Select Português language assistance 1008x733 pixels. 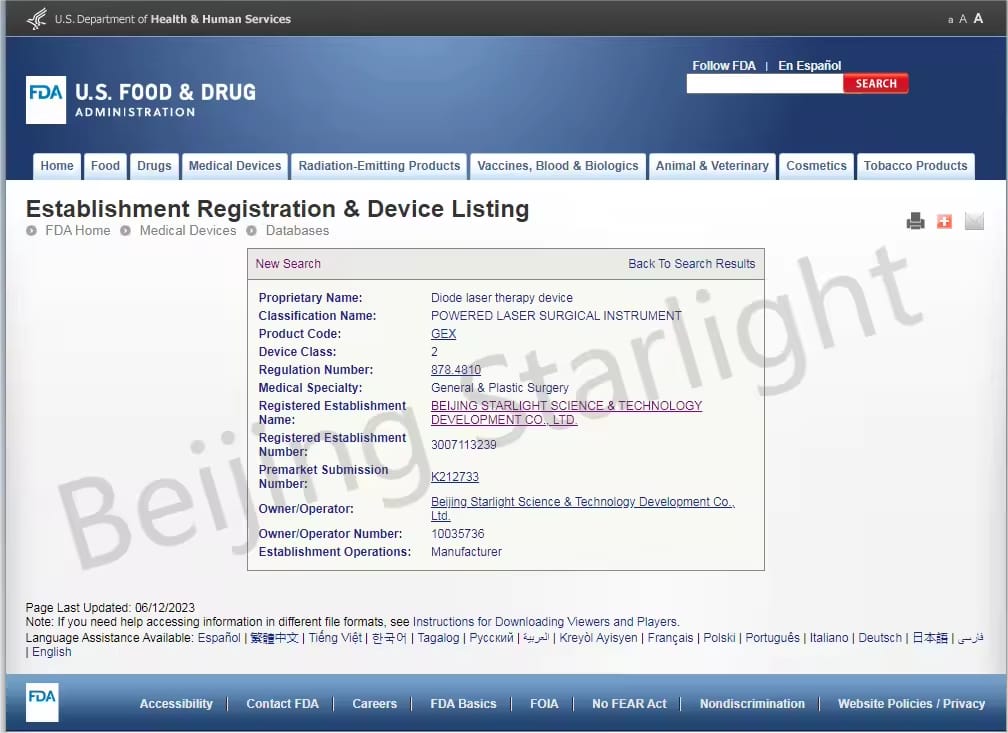(773, 638)
